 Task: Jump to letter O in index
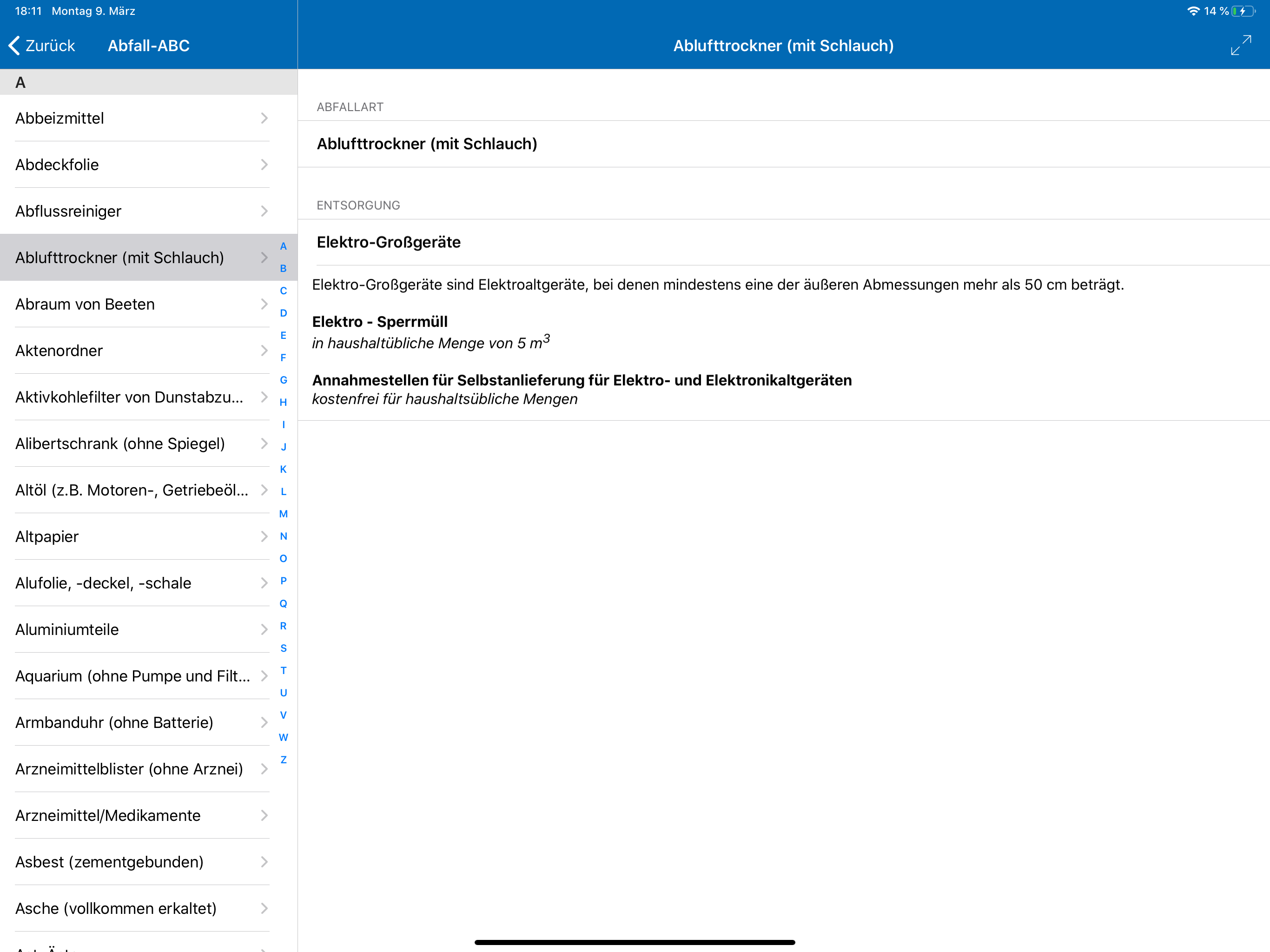click(x=283, y=559)
